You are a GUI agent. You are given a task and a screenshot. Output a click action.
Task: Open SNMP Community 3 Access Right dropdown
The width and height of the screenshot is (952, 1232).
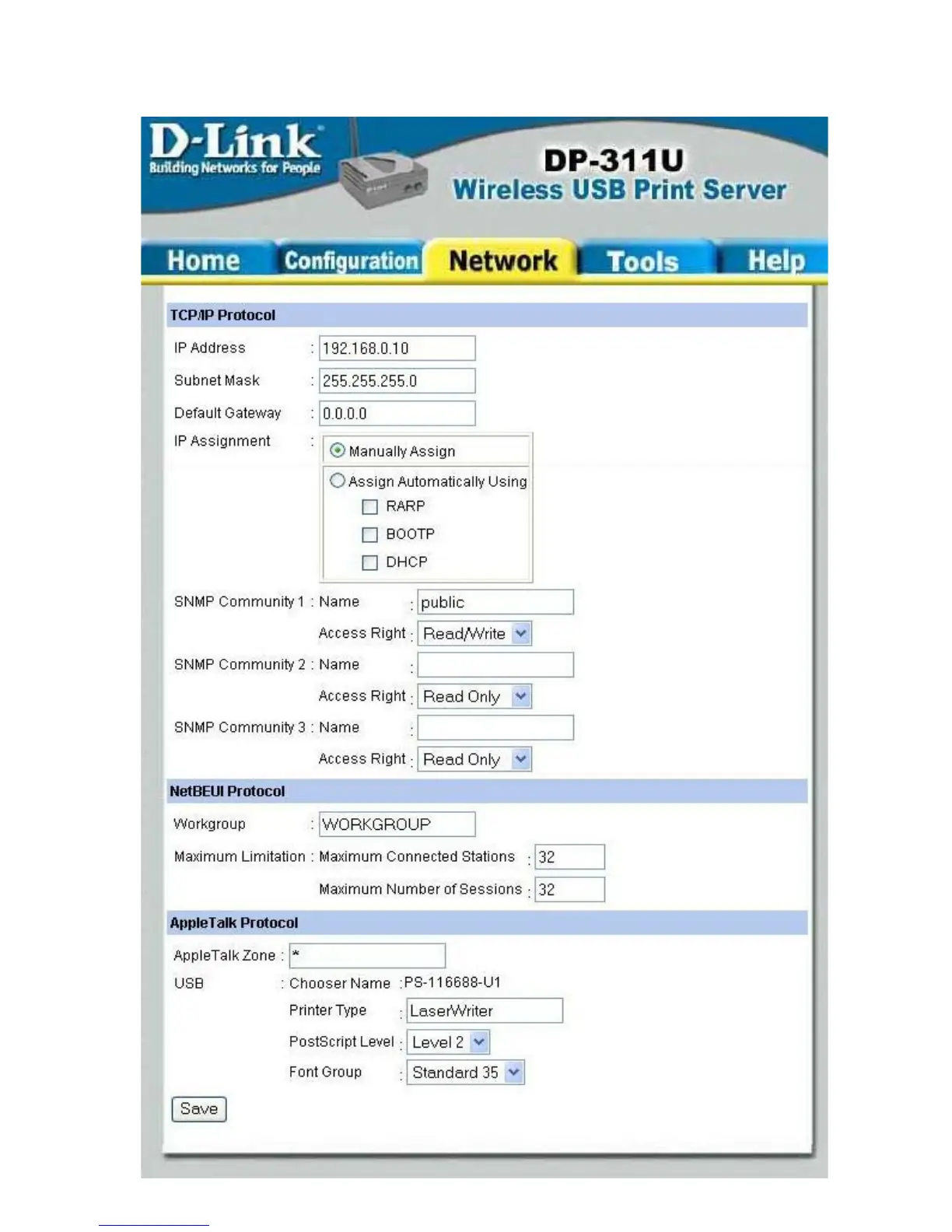point(474,759)
